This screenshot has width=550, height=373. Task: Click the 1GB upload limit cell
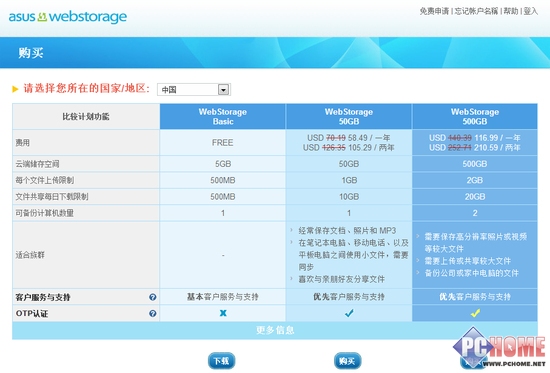click(349, 180)
